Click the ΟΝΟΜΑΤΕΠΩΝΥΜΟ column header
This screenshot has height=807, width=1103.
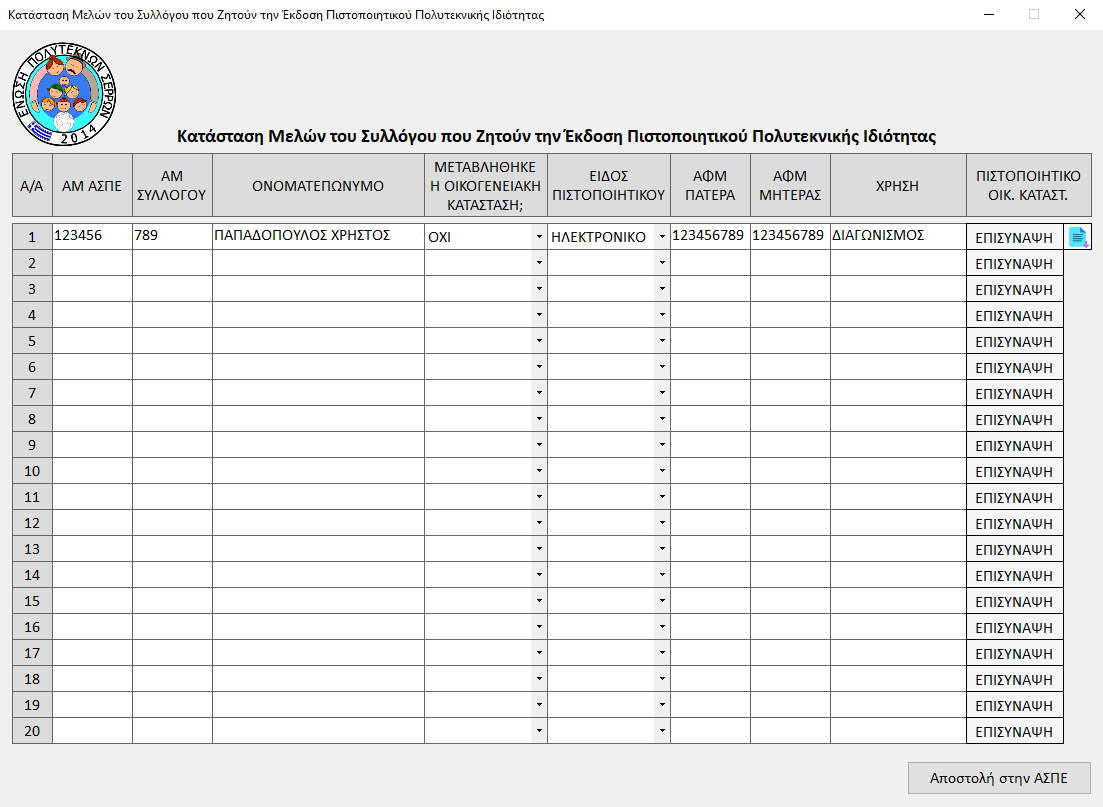point(318,186)
